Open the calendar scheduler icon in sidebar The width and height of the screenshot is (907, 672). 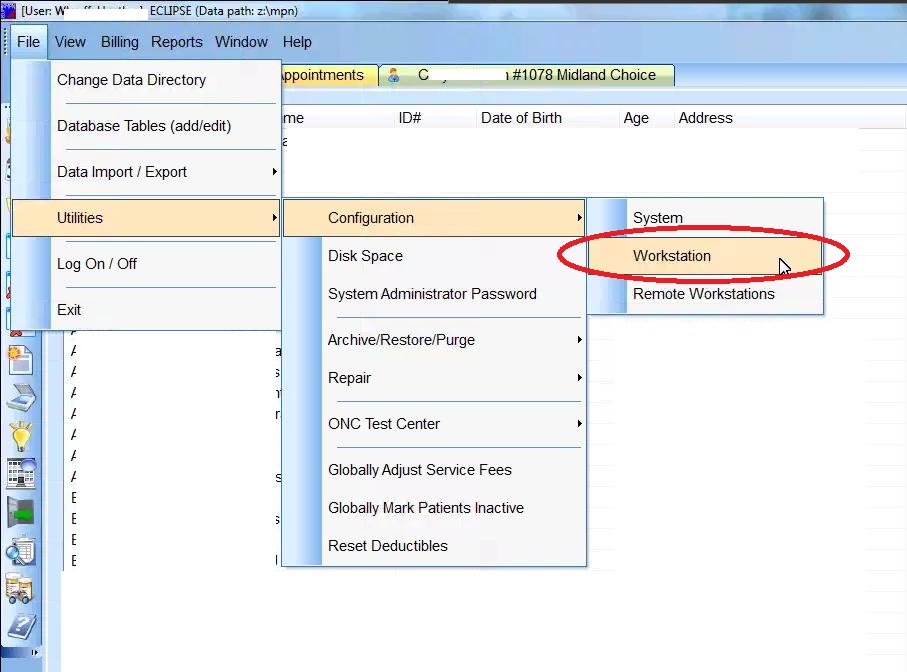coord(21,474)
